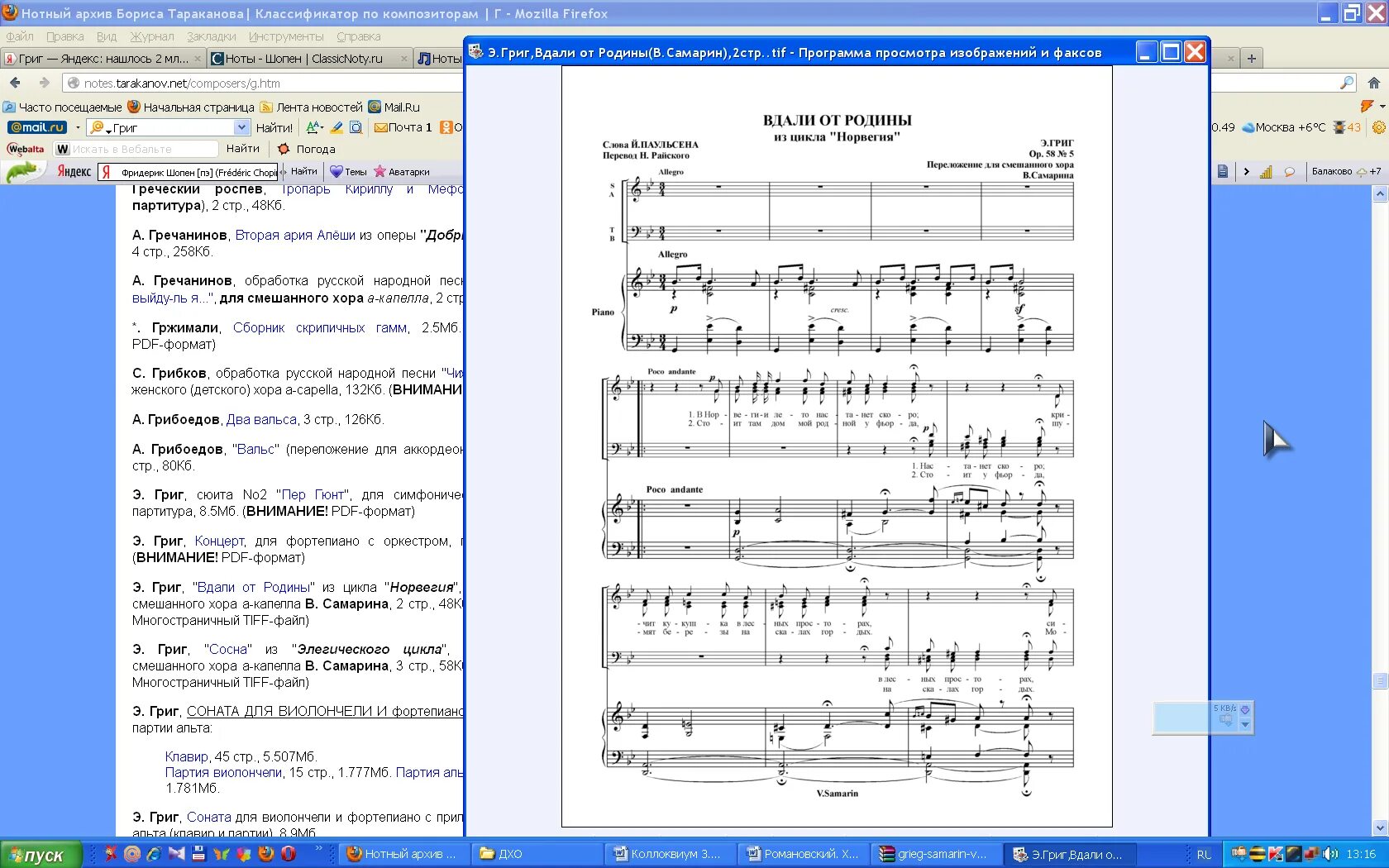This screenshot has height=868, width=1389.
Task: Open the Сборник скрипичных гамм link
Action: [x=320, y=328]
